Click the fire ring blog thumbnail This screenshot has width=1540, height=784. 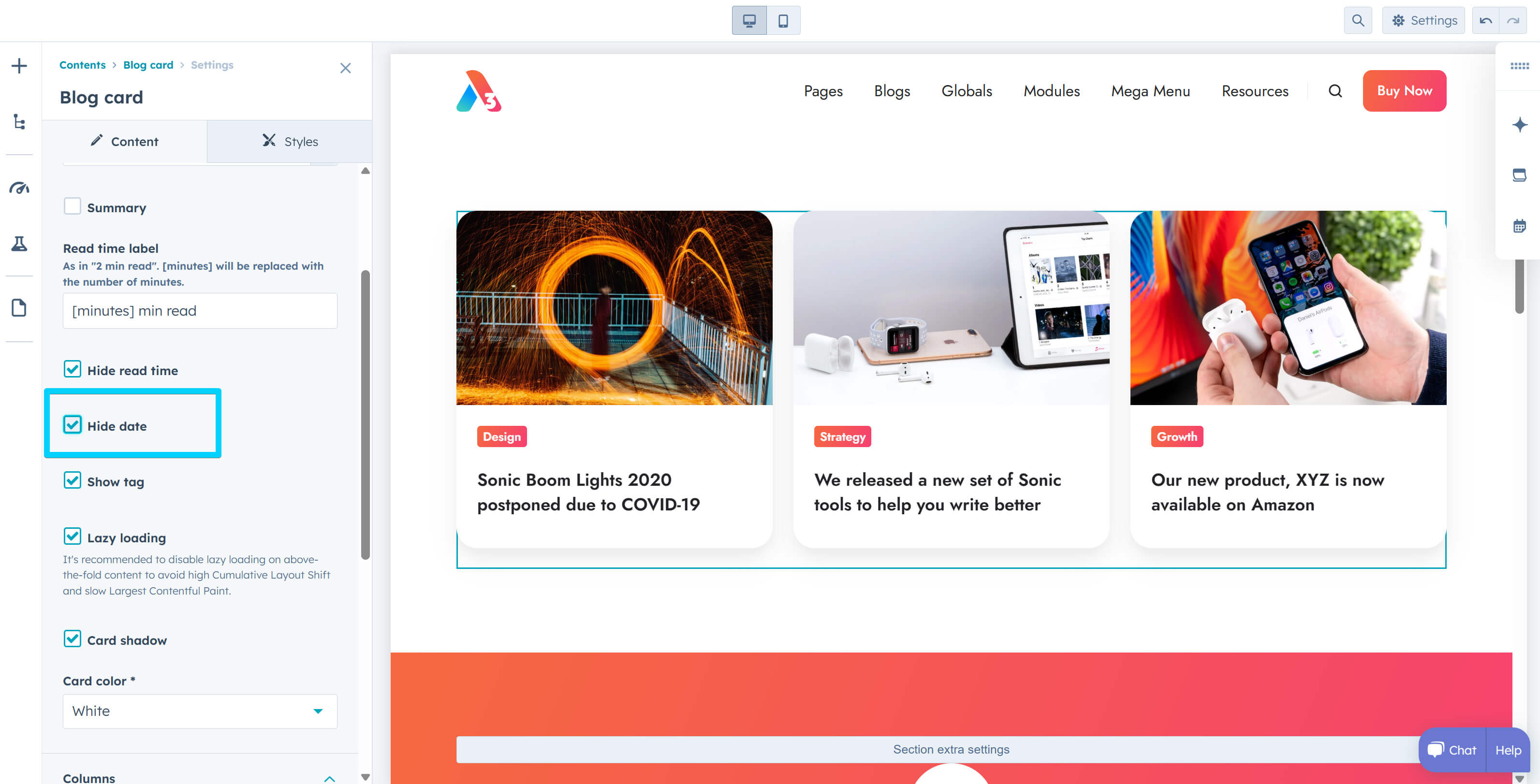(614, 308)
